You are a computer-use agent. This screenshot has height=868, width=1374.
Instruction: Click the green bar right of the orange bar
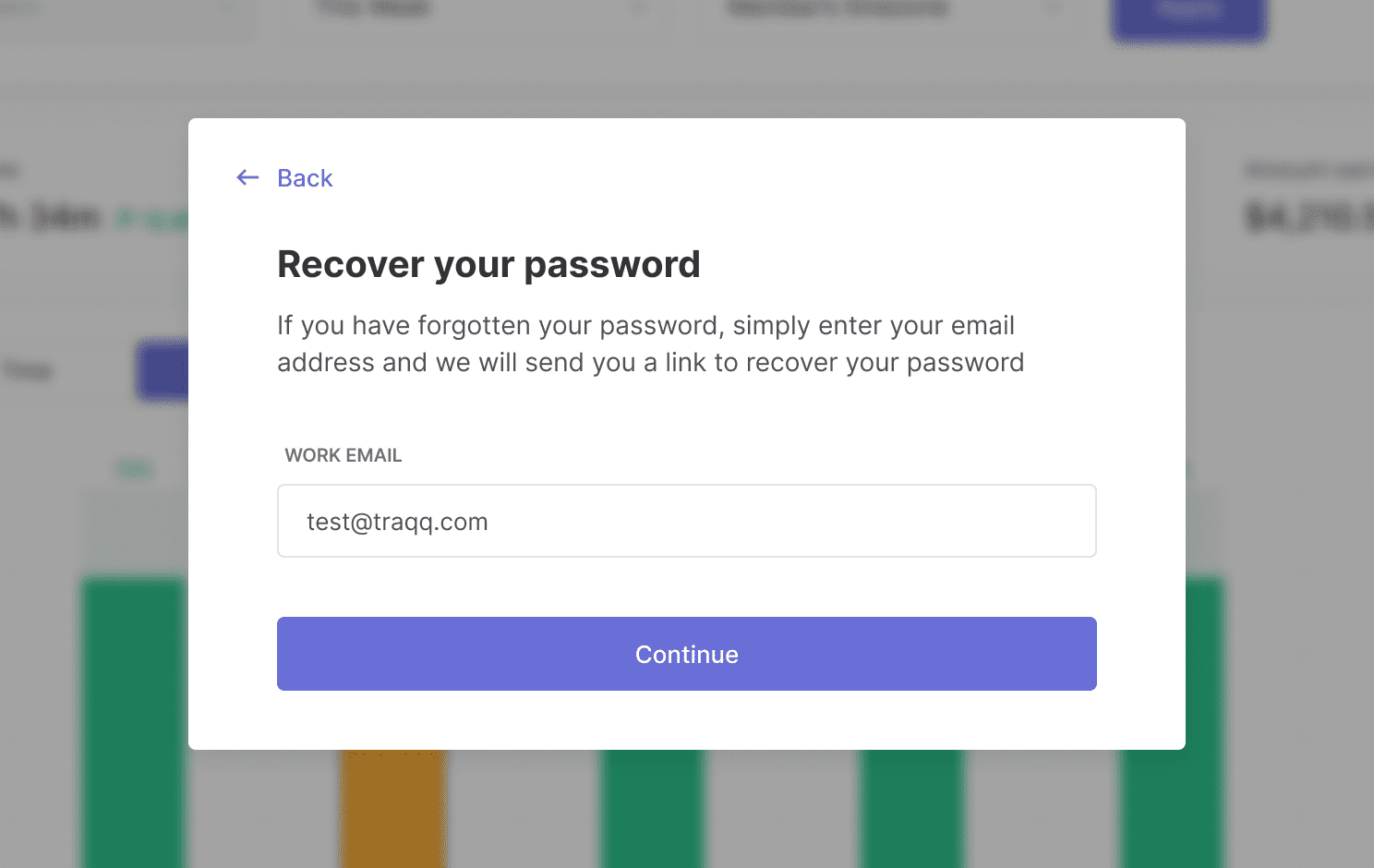pyautogui.click(x=652, y=808)
